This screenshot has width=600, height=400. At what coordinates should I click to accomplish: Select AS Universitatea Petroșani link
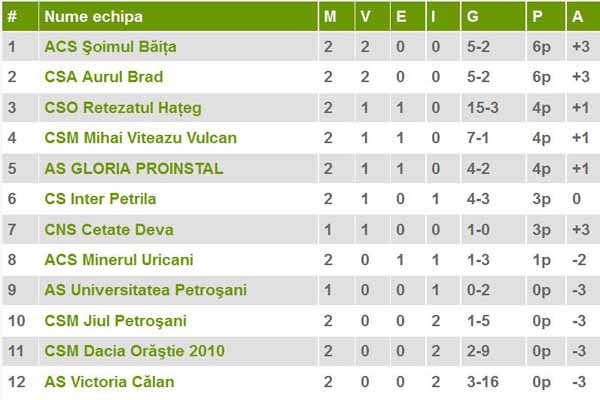click(x=145, y=290)
